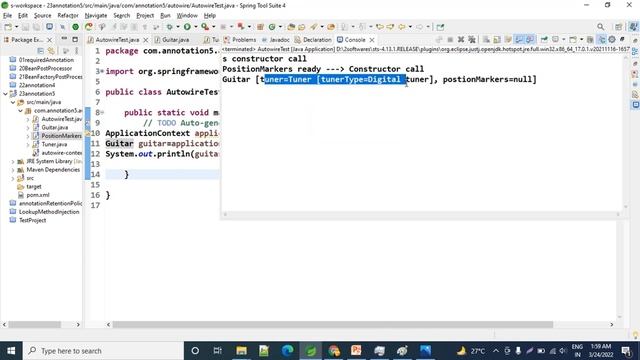Open the Window menu

[187, 16]
